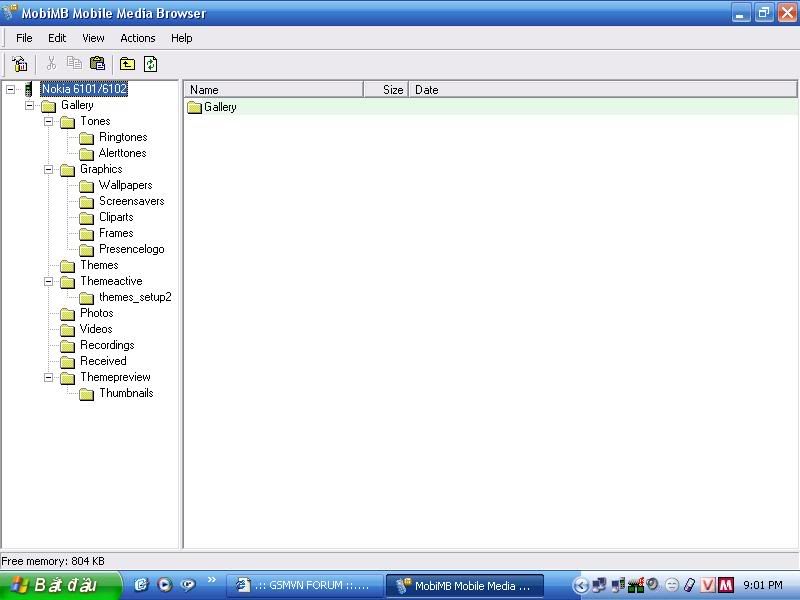This screenshot has height=600, width=800.
Task: Click the MobiMB title bar application icon
Action: (x=10, y=12)
